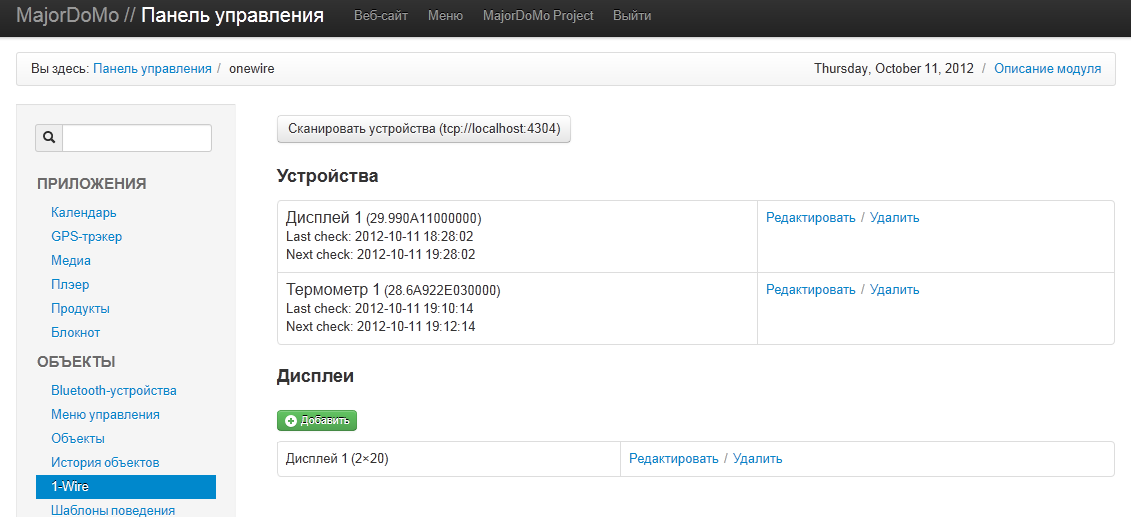
Task: Open Меню in top navigation bar
Action: (x=445, y=16)
